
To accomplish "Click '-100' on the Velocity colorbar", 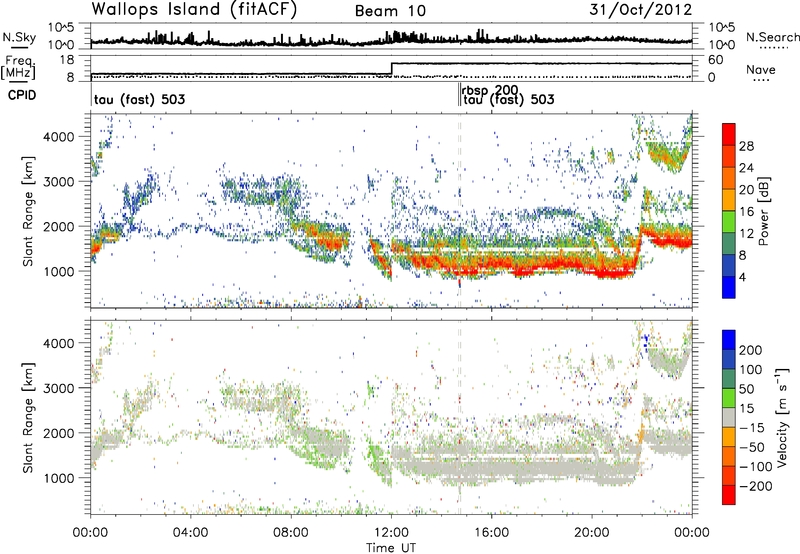I will click(756, 467).
